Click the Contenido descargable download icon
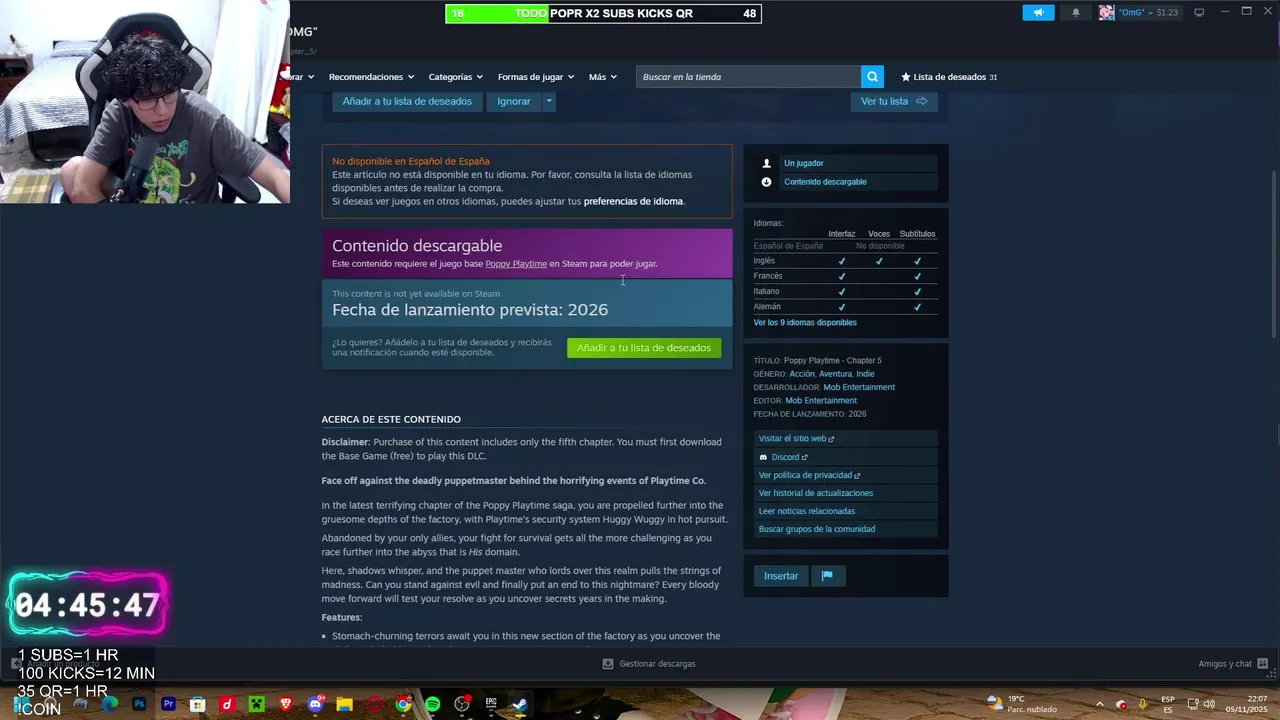The image size is (1280, 720). [x=766, y=182]
